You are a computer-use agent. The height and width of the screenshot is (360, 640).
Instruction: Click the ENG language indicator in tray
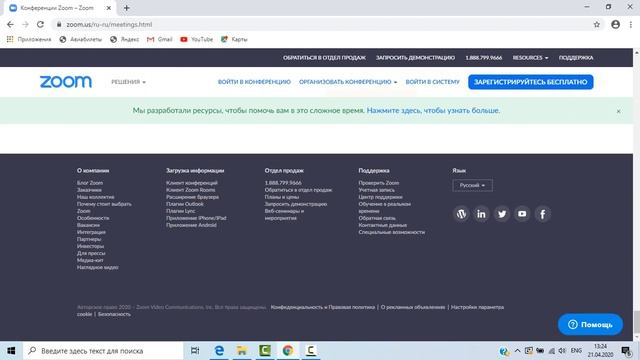click(x=576, y=351)
